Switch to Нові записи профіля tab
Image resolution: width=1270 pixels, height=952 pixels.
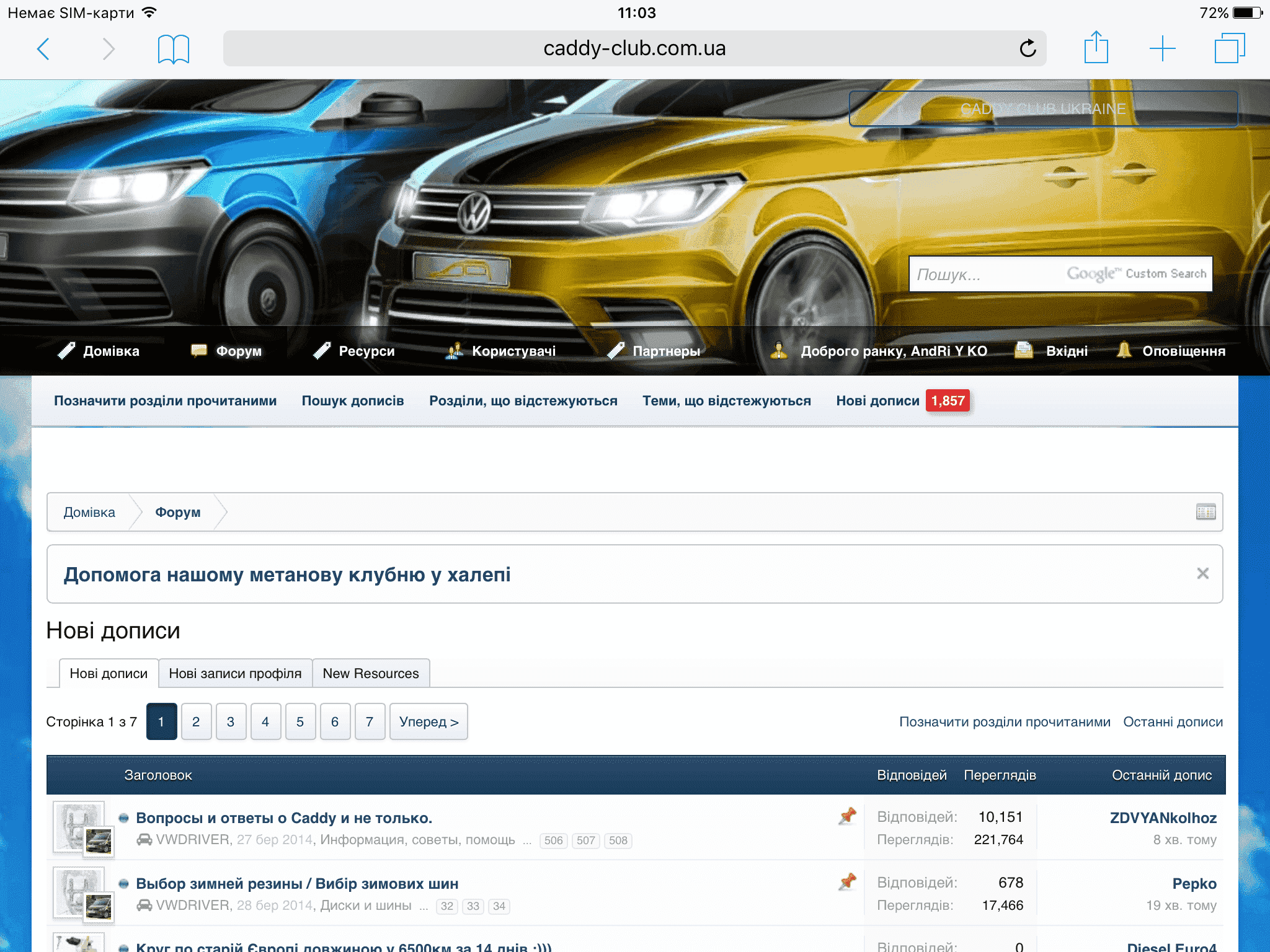(x=235, y=673)
